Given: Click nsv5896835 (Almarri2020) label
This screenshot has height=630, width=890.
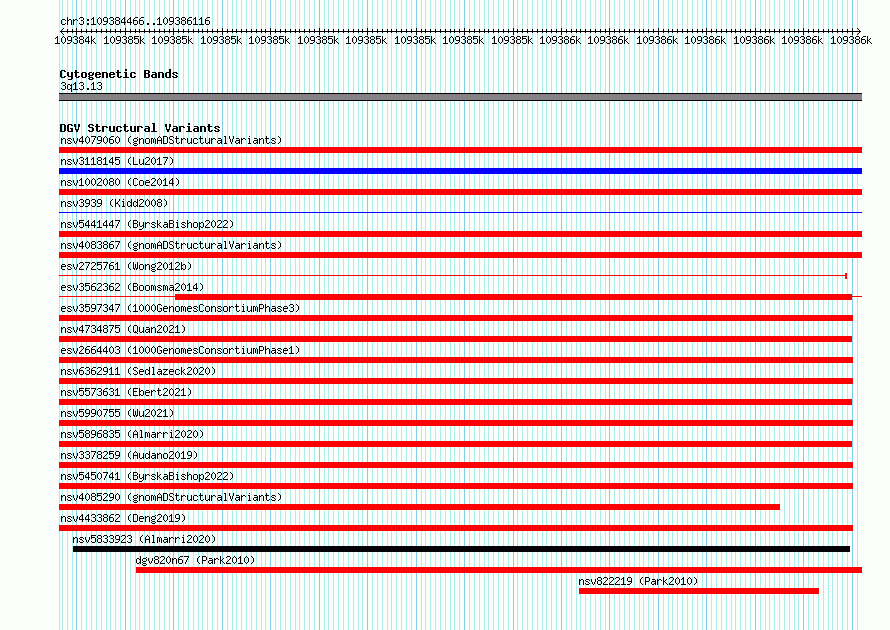Looking at the screenshot, I should 132,434.
